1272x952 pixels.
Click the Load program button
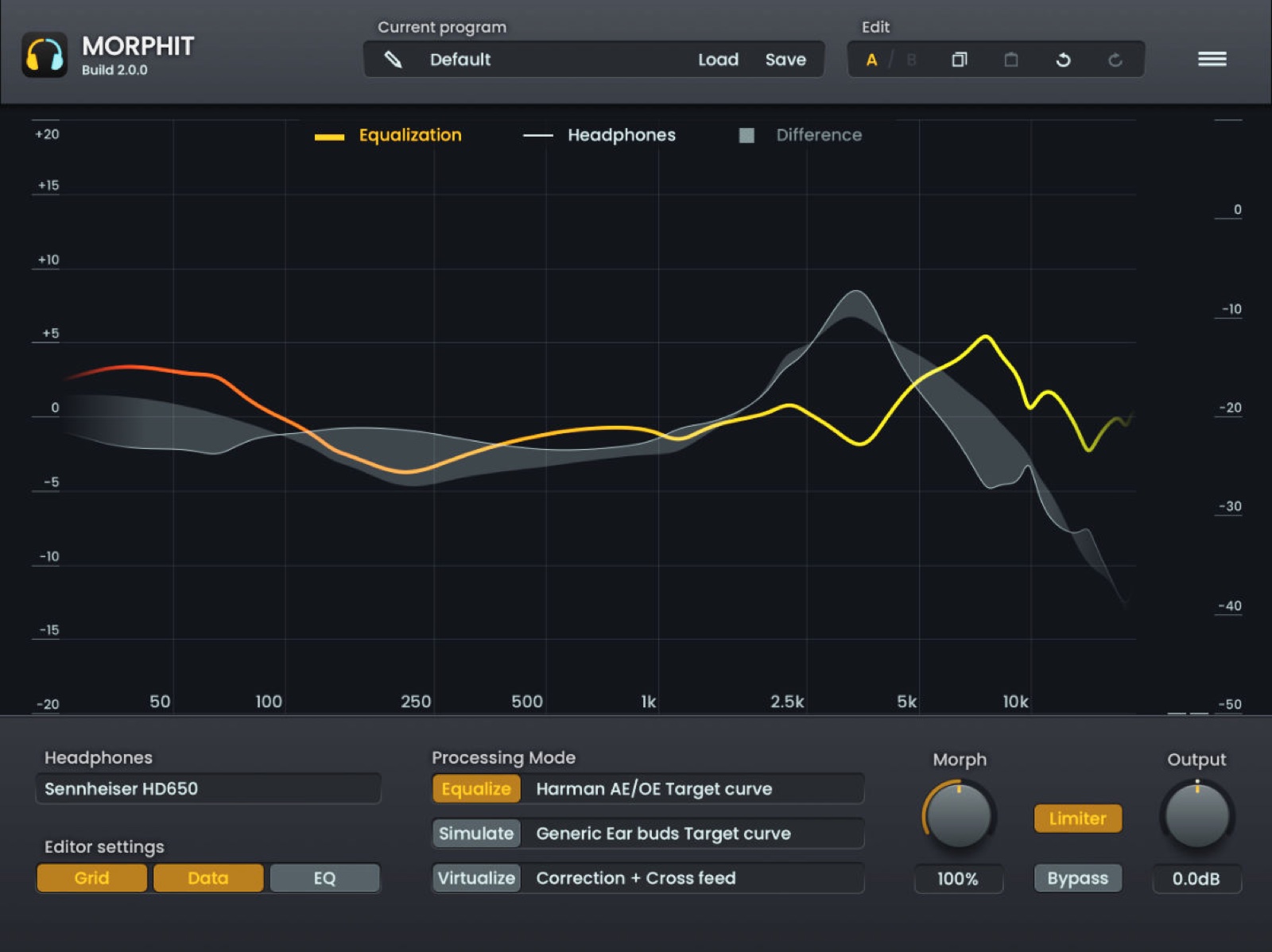click(x=719, y=60)
